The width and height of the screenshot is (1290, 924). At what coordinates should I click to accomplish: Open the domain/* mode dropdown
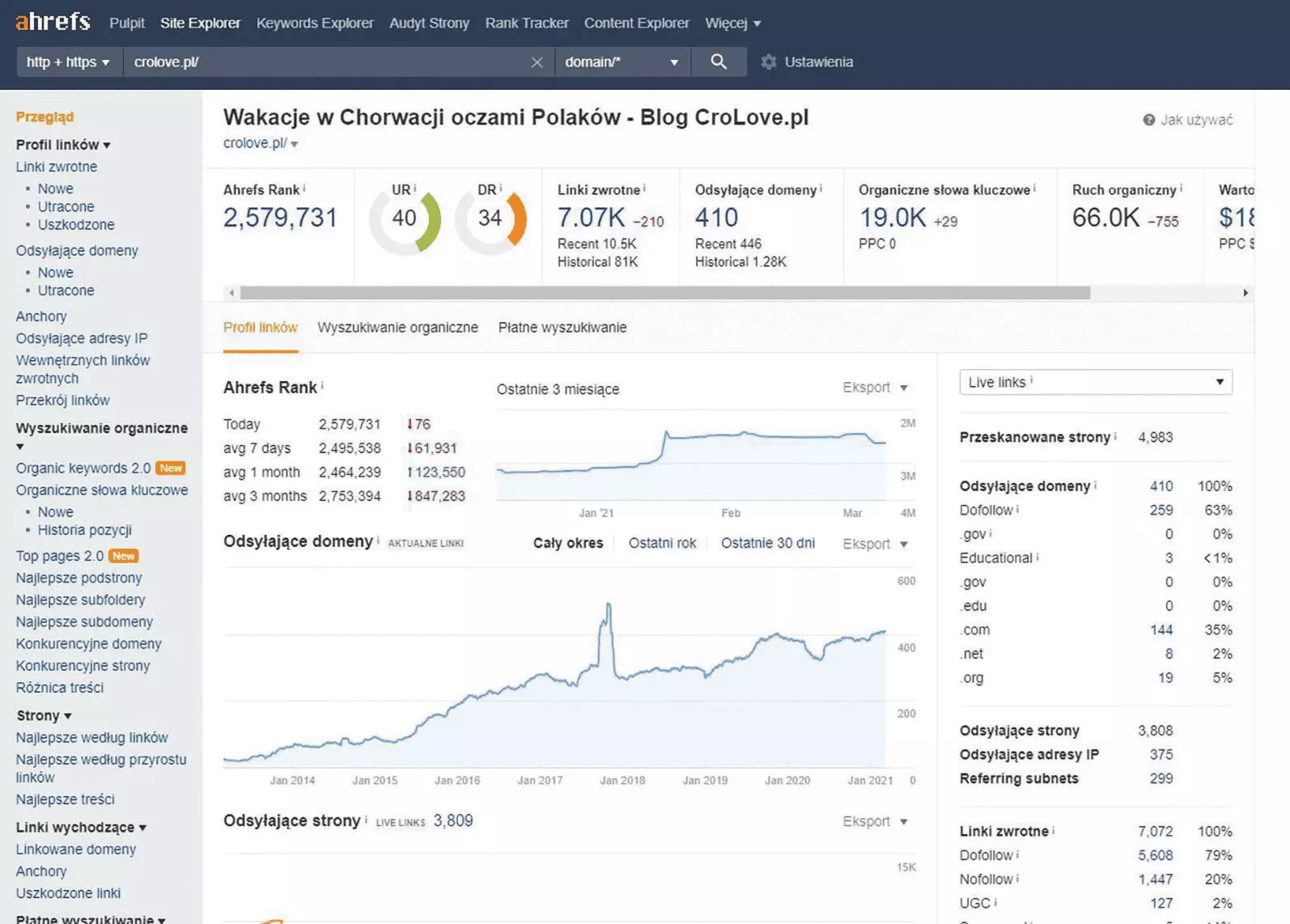621,62
